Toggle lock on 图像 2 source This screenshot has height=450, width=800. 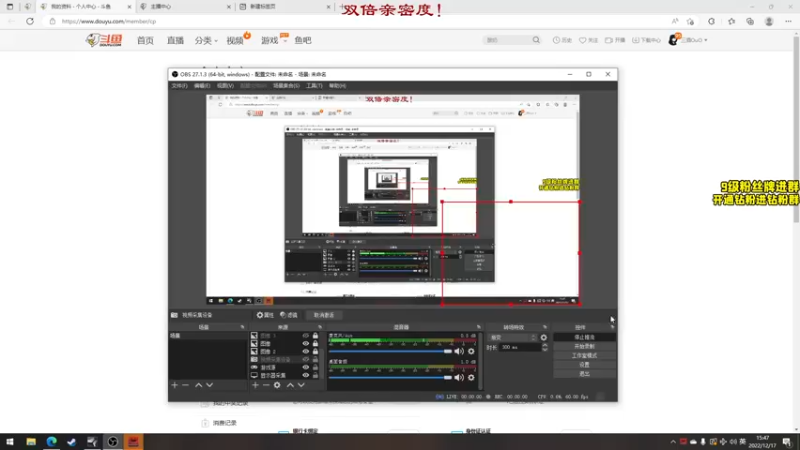315,352
